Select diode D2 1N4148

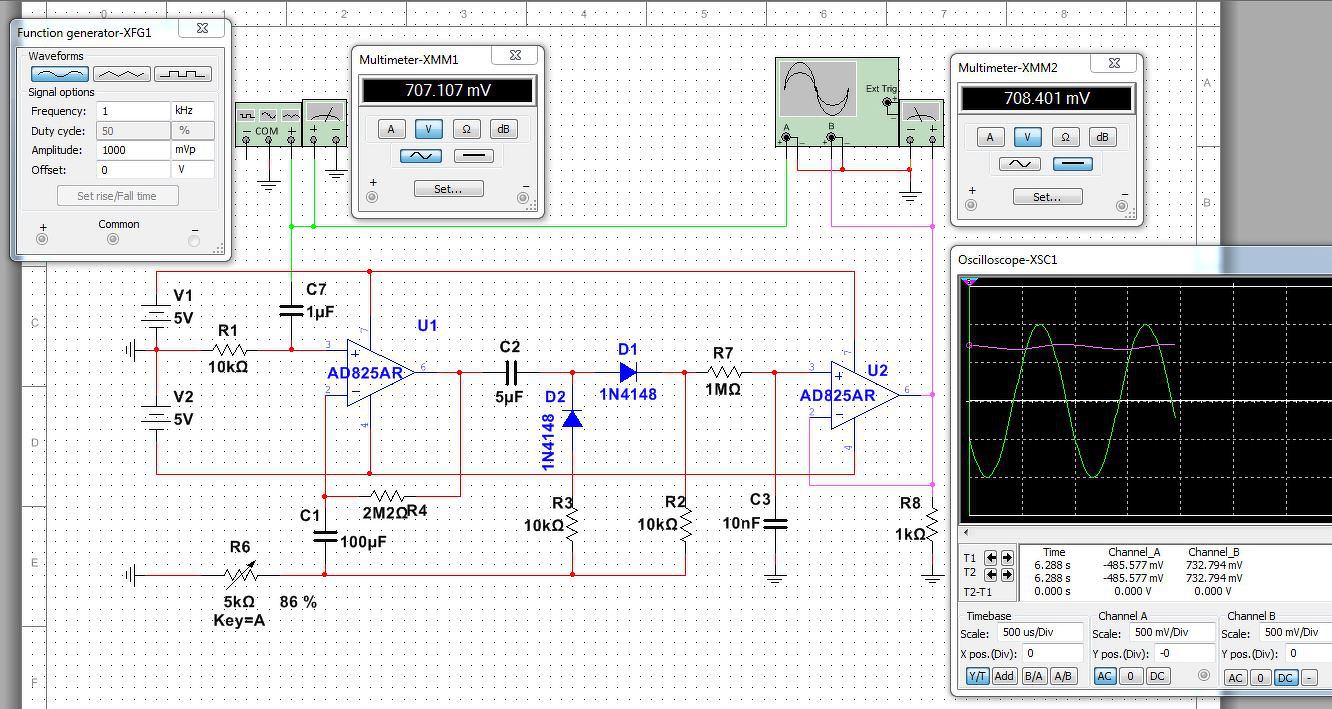(x=572, y=418)
